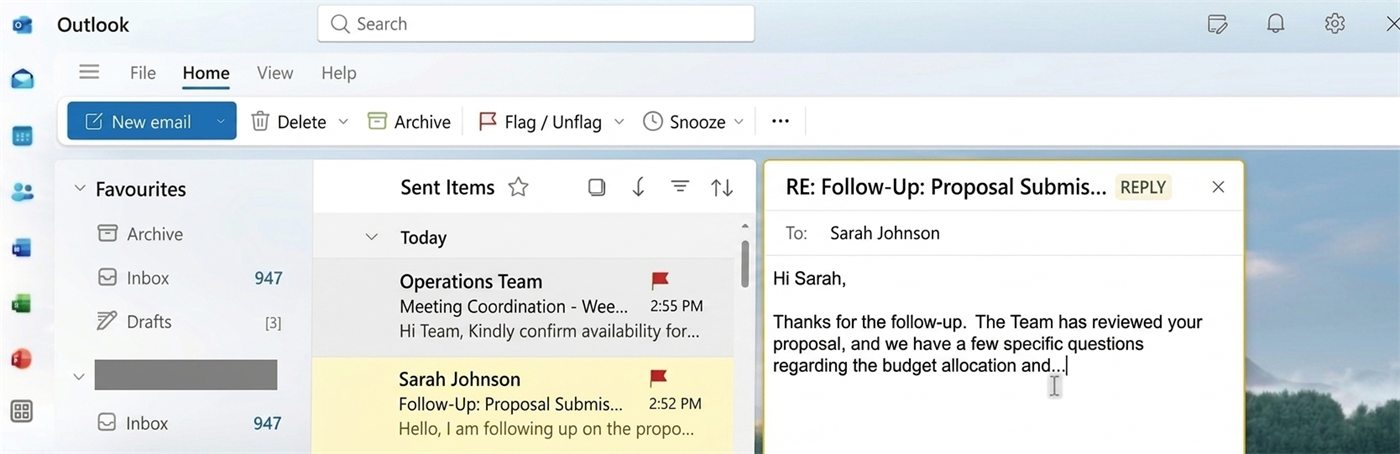The image size is (1400, 454).
Task: Open the notifications bell
Action: [1276, 24]
